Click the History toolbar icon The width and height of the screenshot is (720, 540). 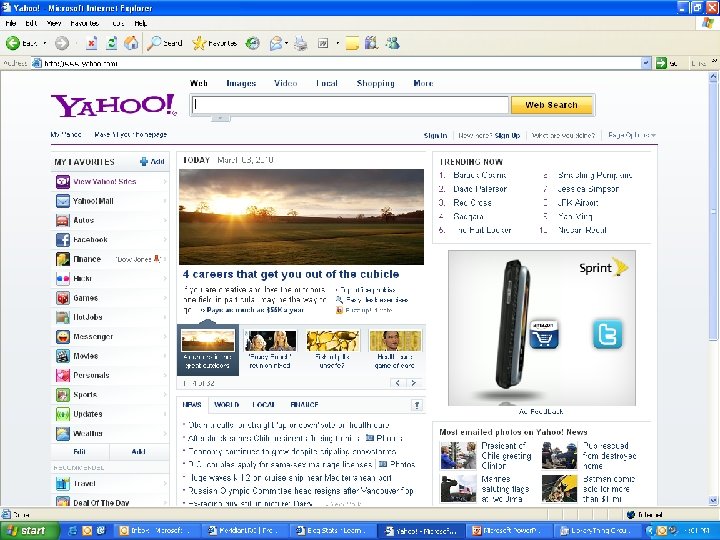pos(252,43)
